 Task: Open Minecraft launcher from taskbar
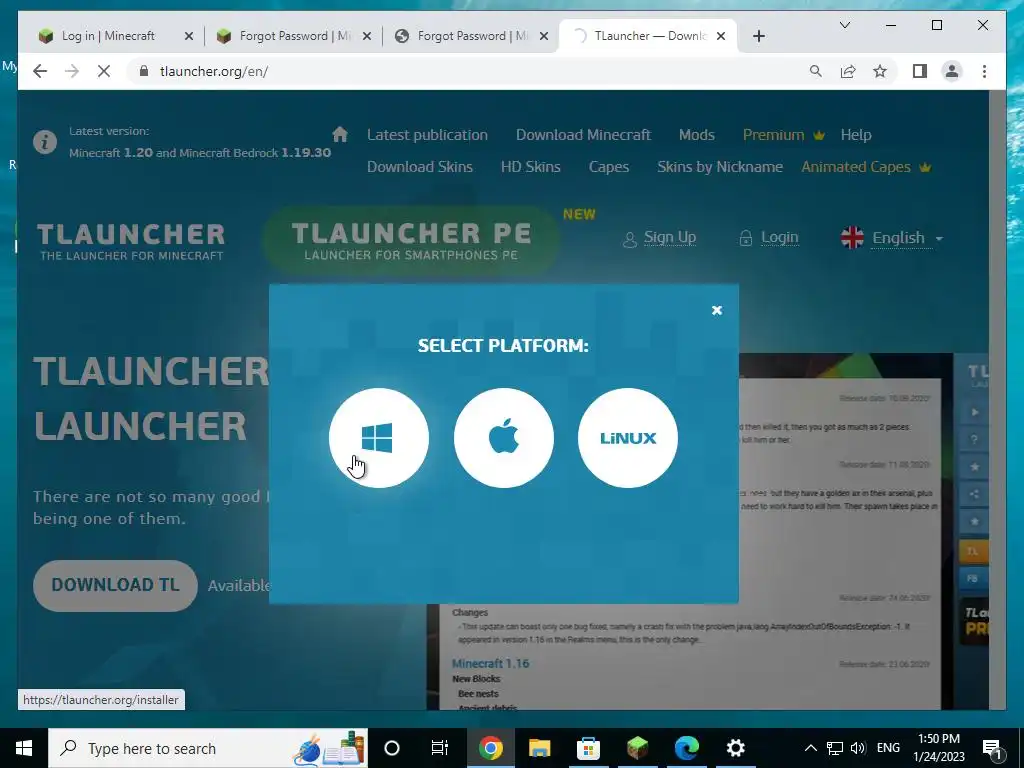[x=637, y=748]
